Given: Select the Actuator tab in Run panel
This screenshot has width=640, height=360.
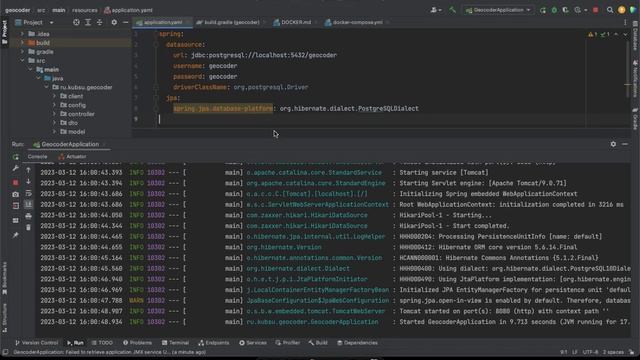Looking at the screenshot, I should [x=72, y=157].
